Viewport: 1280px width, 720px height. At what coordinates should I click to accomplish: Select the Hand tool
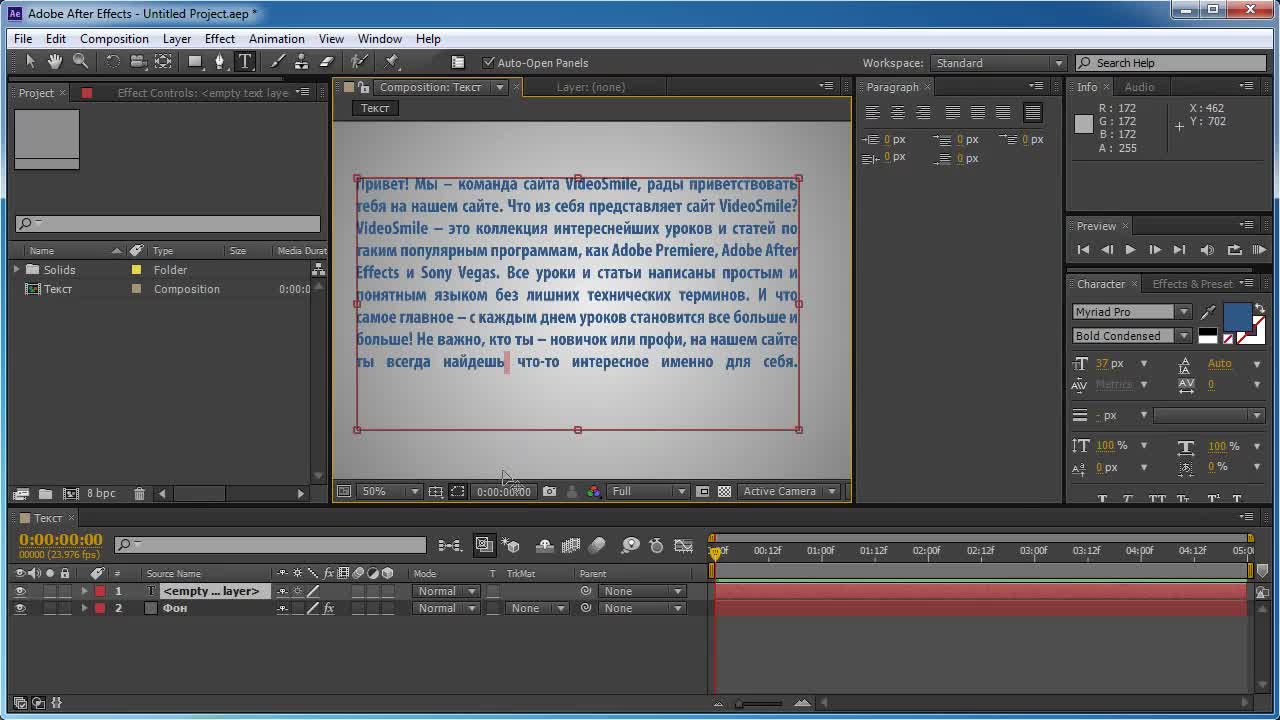tap(55, 62)
